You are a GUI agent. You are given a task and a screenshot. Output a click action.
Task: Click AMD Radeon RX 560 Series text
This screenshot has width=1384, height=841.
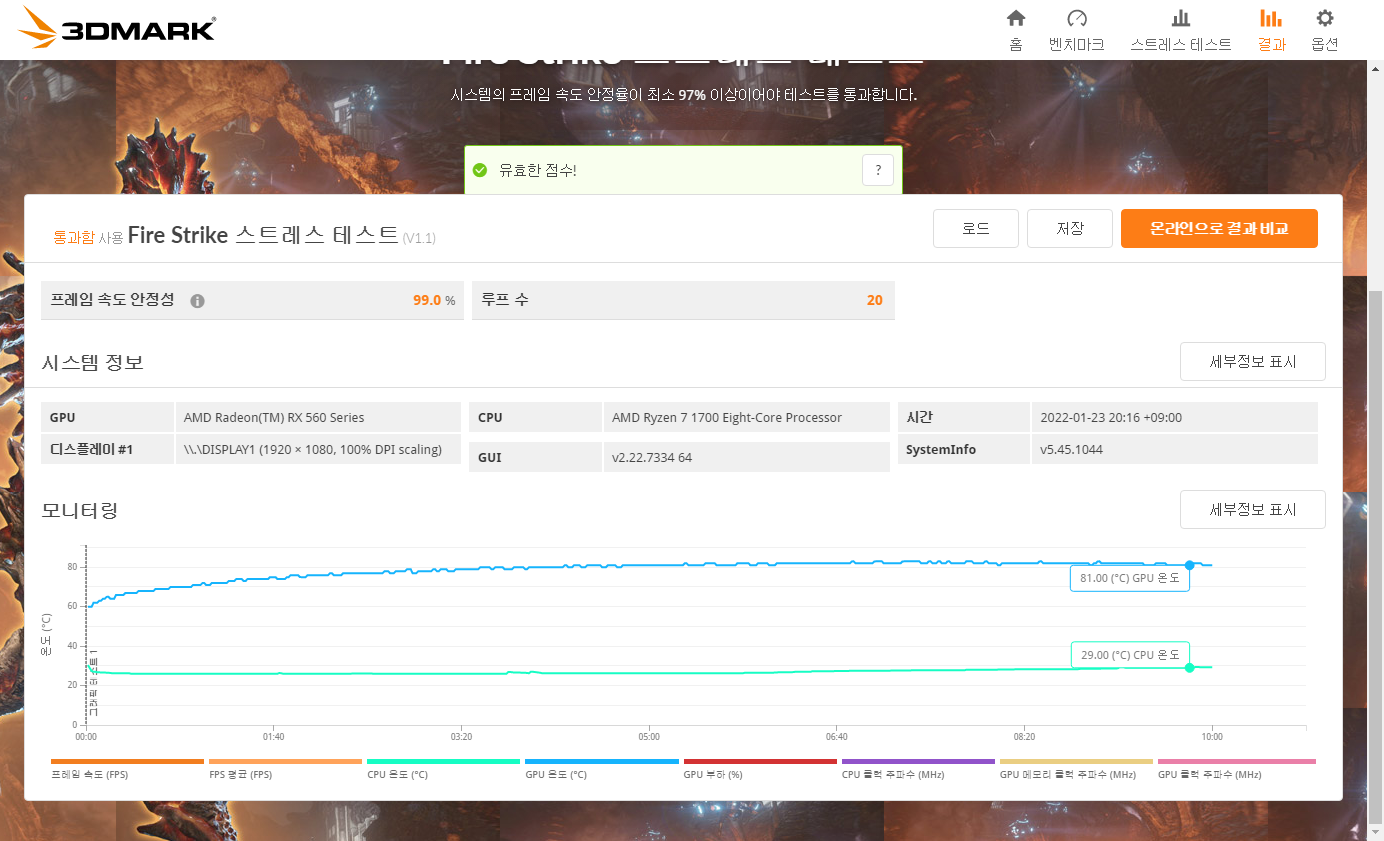pos(274,417)
